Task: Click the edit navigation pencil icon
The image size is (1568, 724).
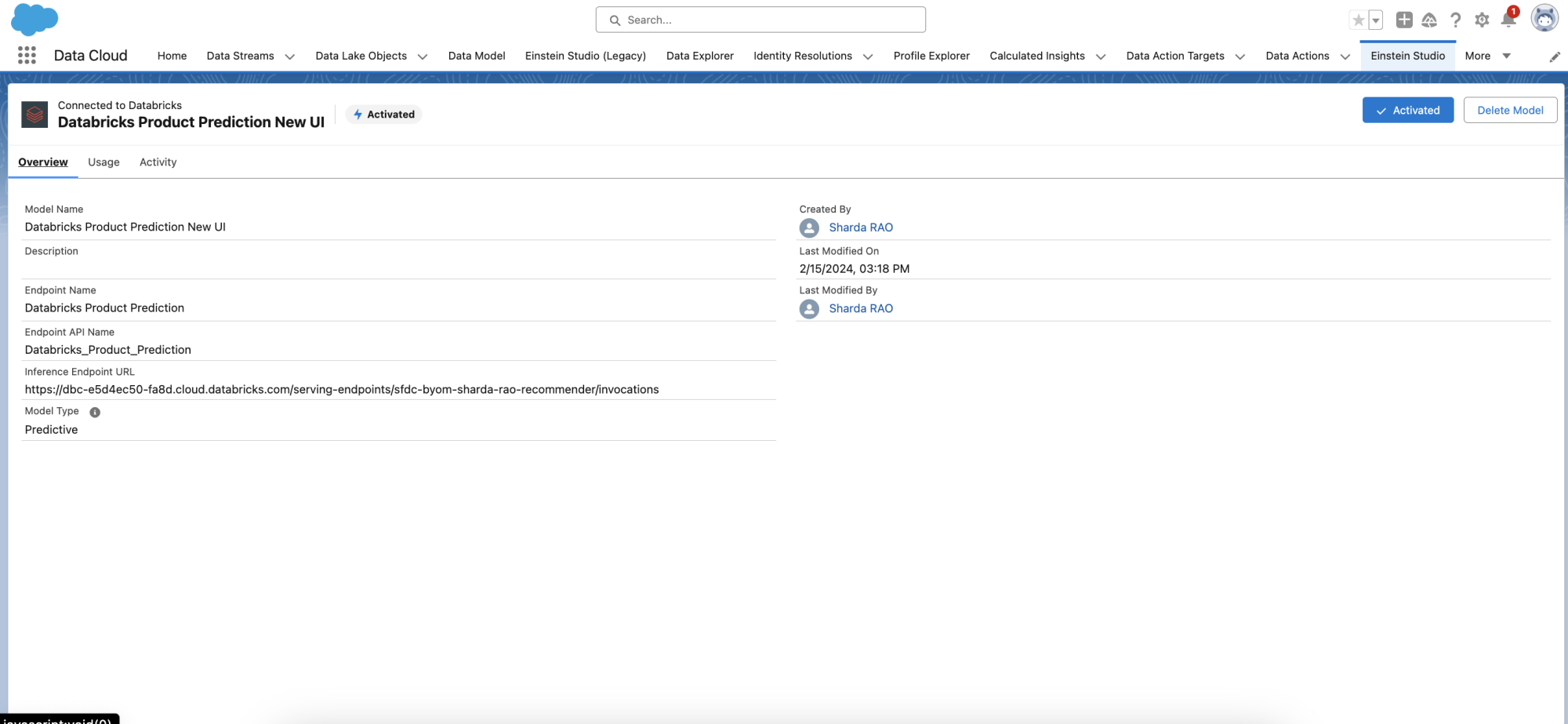Action: (1555, 56)
